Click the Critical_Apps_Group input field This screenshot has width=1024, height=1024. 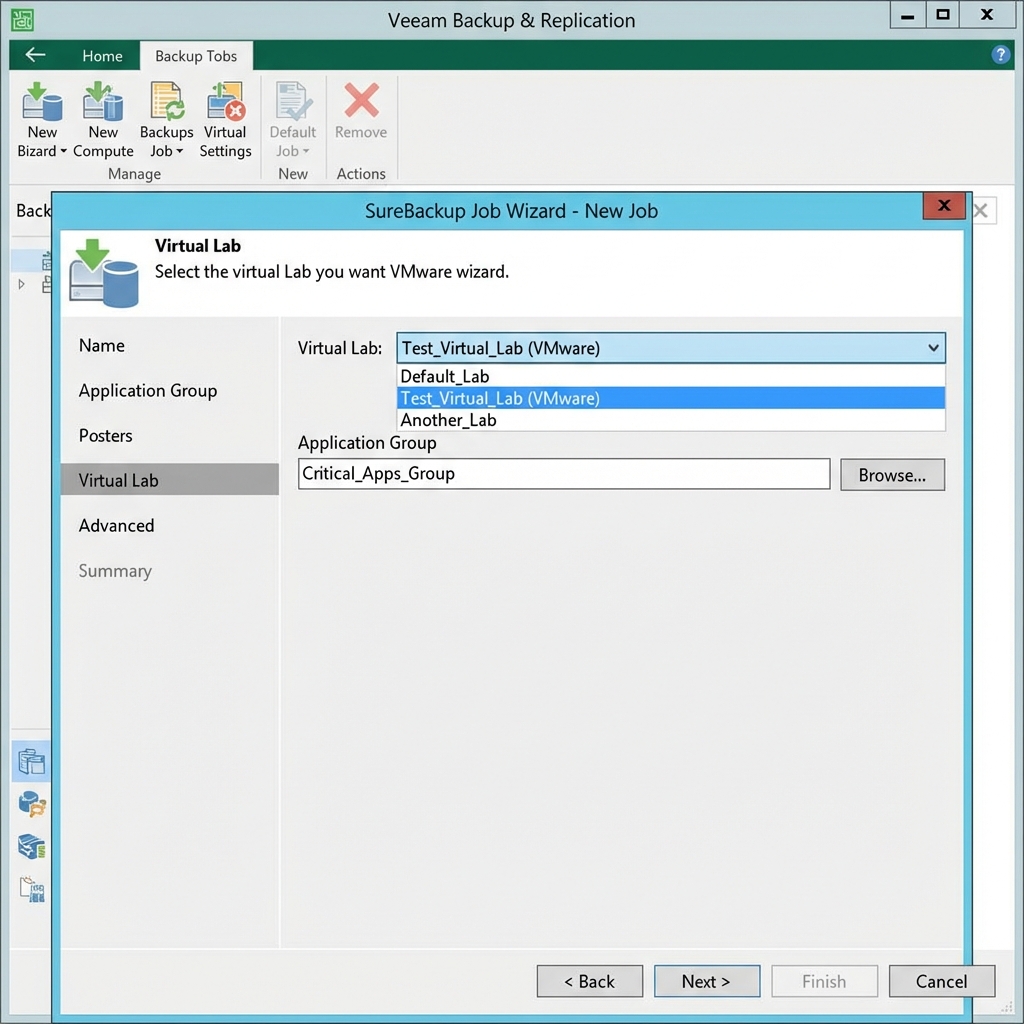(563, 474)
